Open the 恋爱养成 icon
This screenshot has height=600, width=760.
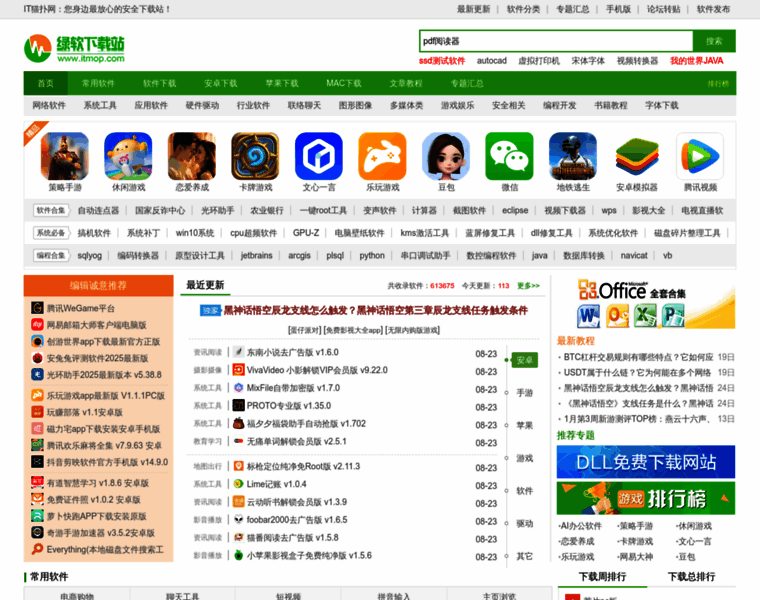click(192, 156)
